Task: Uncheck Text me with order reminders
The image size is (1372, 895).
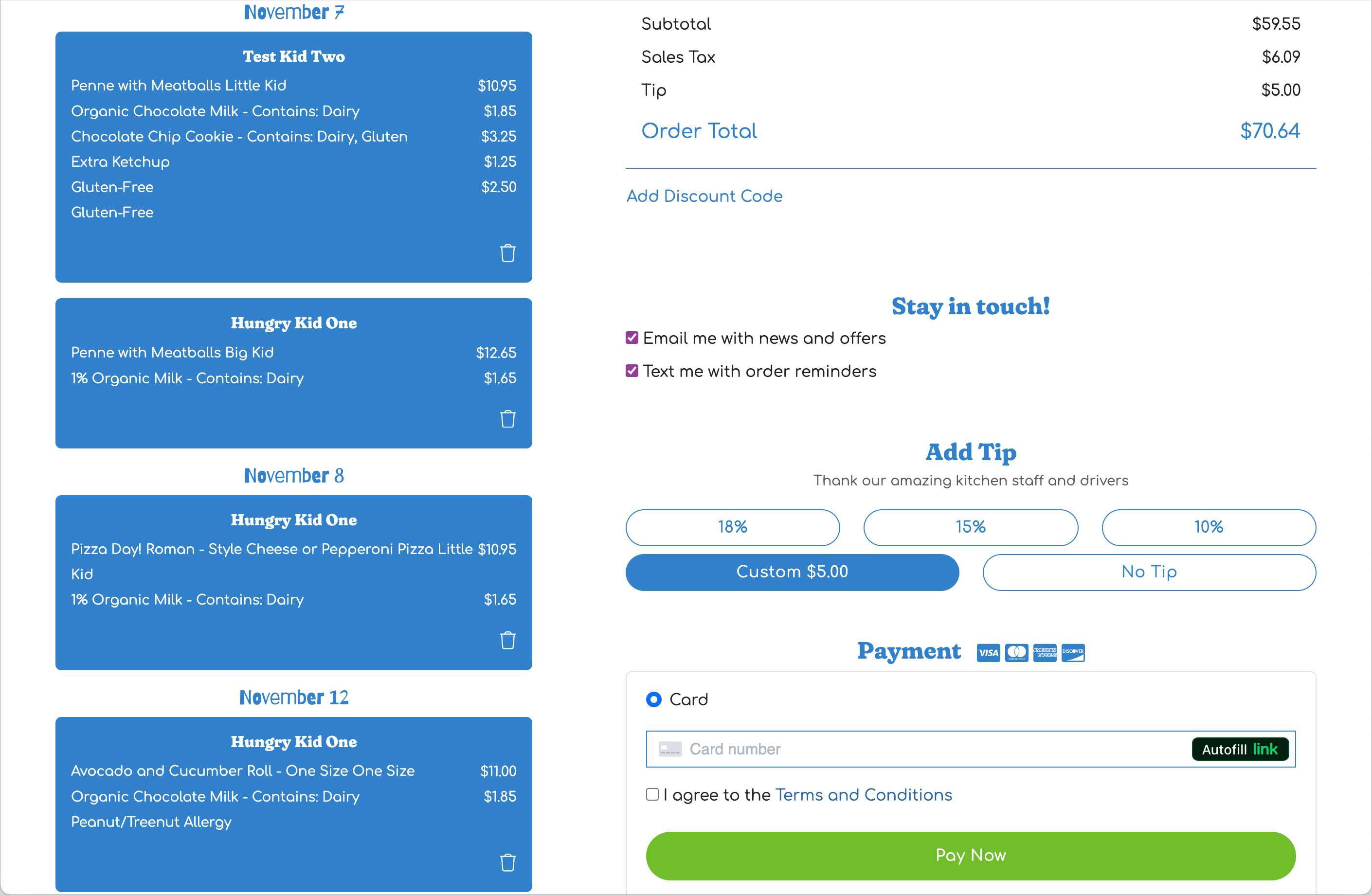Action: point(632,371)
